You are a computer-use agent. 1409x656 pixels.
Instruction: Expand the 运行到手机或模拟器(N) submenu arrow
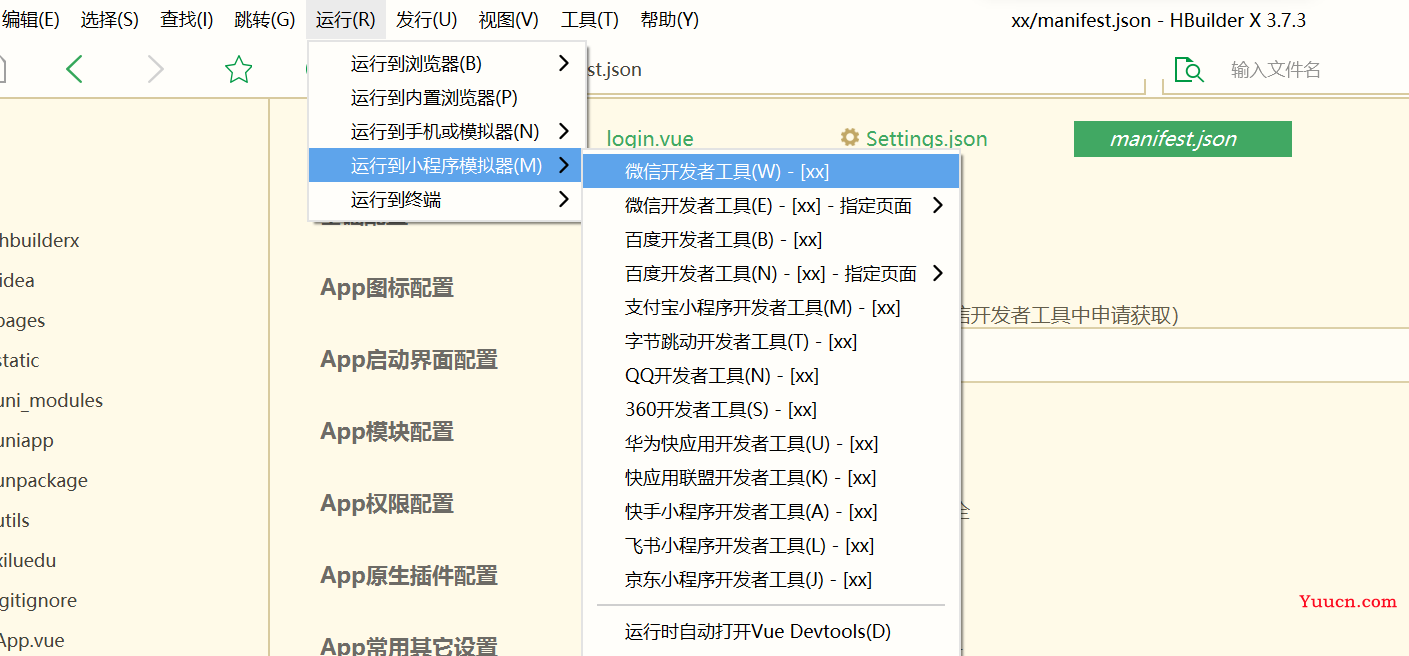(x=564, y=132)
